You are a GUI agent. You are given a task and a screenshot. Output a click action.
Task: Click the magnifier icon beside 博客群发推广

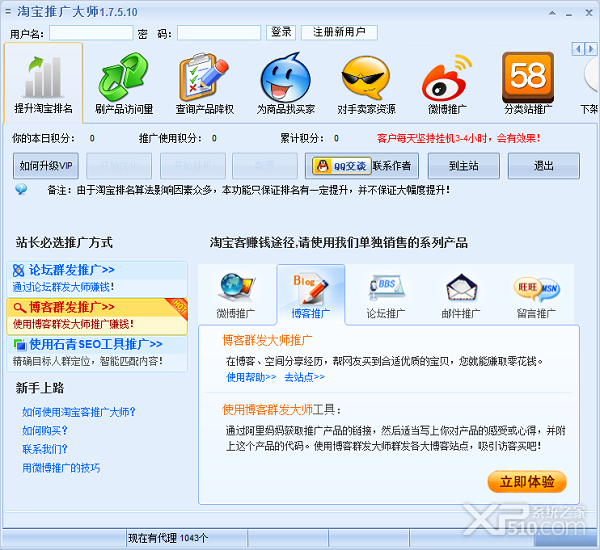pos(19,307)
